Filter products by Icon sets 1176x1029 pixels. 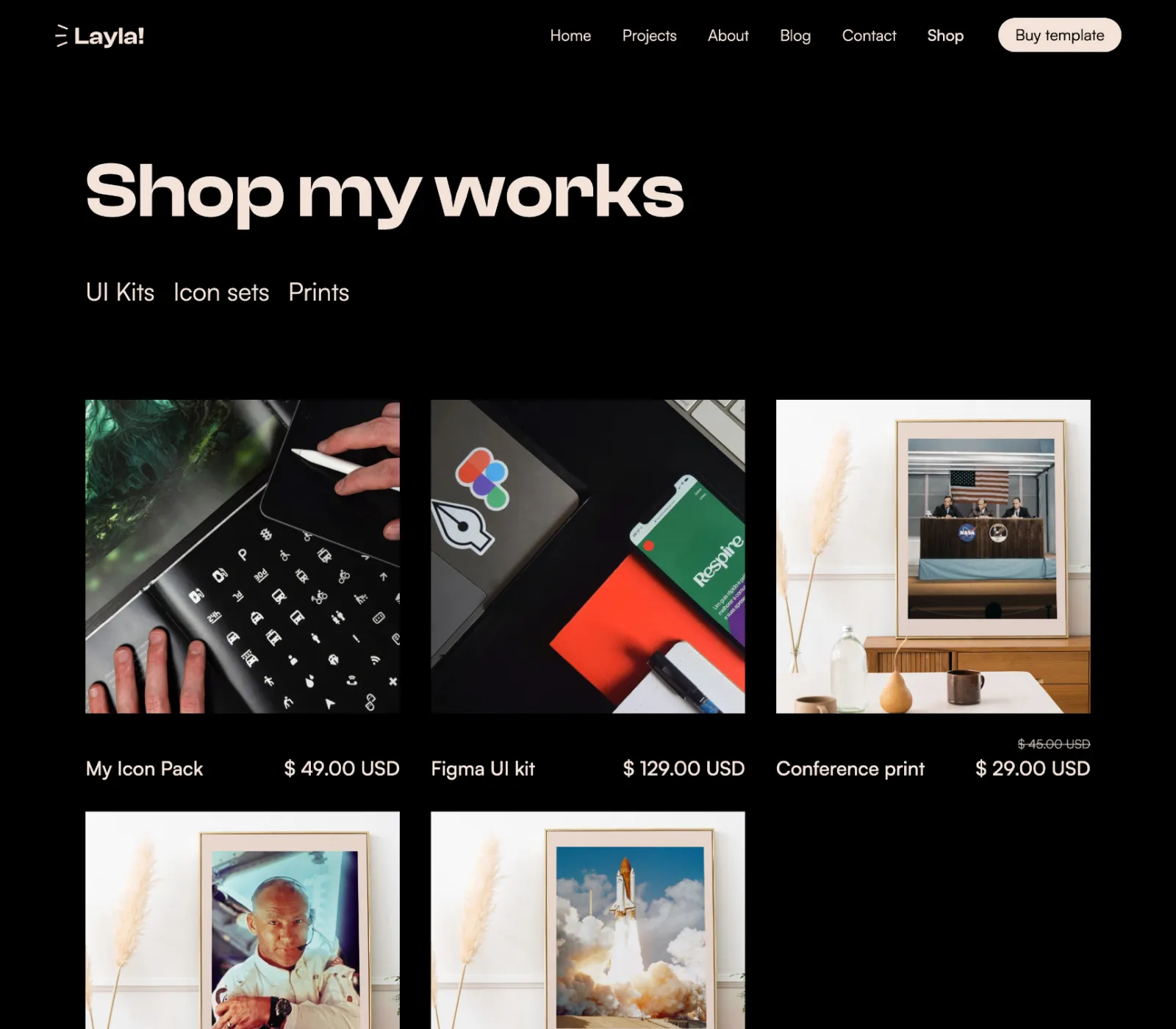(221, 293)
